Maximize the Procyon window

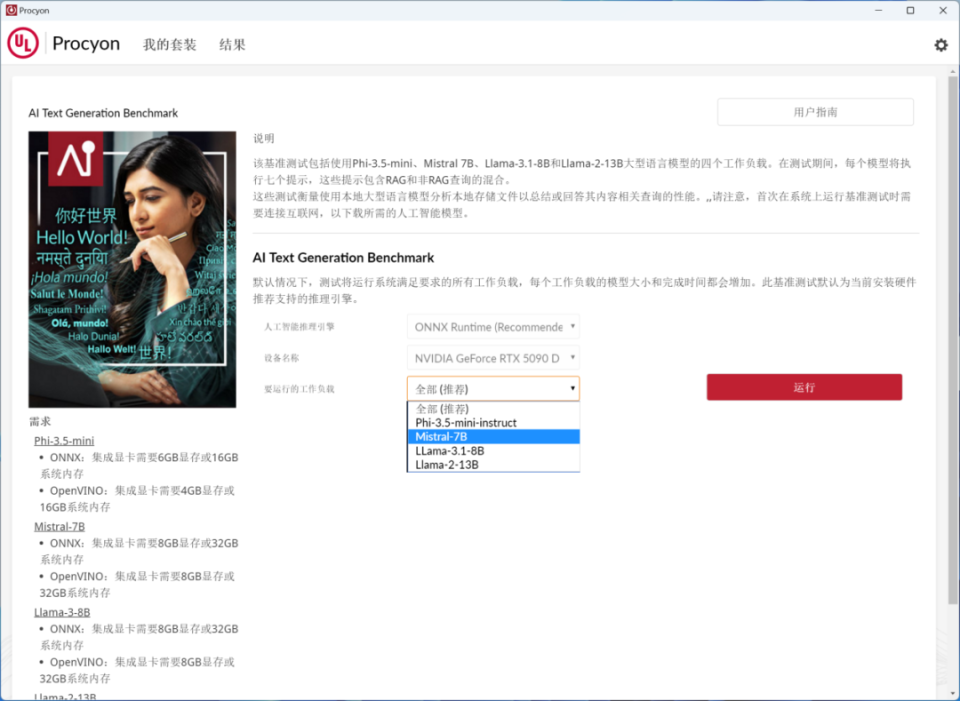(910, 10)
